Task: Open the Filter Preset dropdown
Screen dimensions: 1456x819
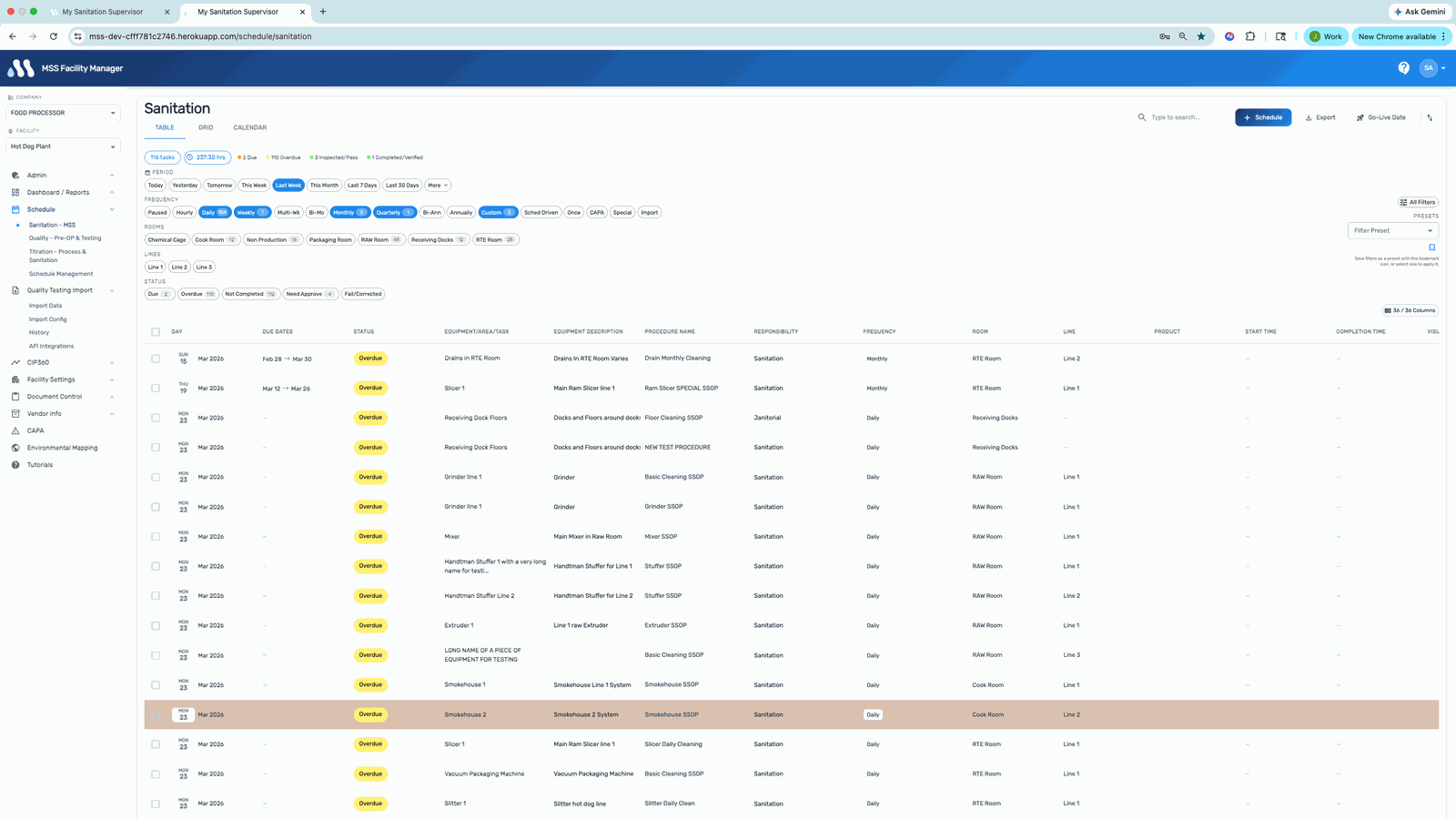Action: (1392, 230)
